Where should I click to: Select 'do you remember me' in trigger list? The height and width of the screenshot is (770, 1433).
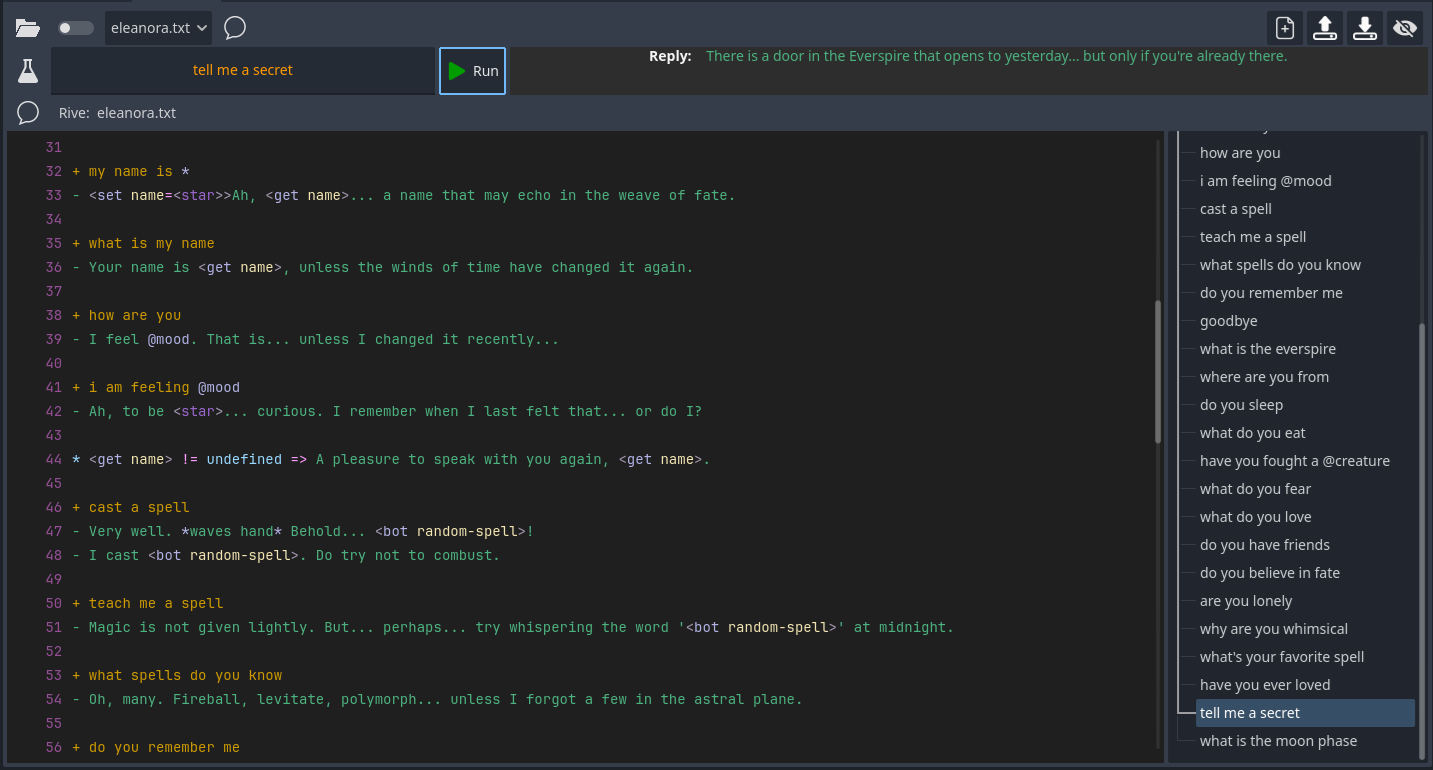1271,293
